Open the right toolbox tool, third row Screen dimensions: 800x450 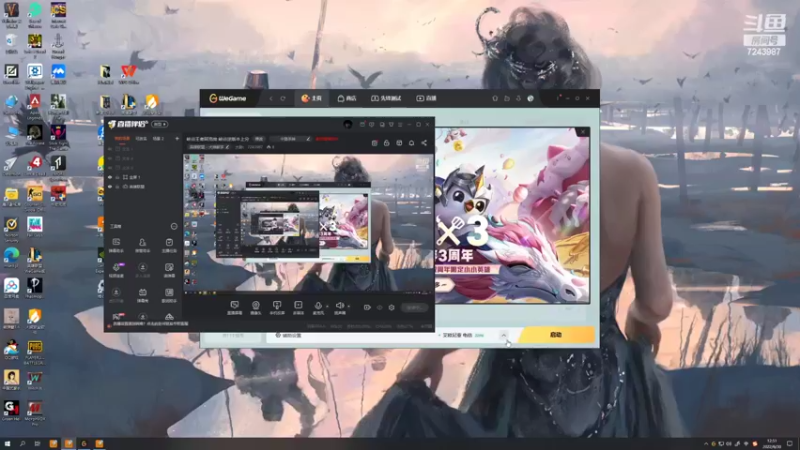(x=169, y=294)
